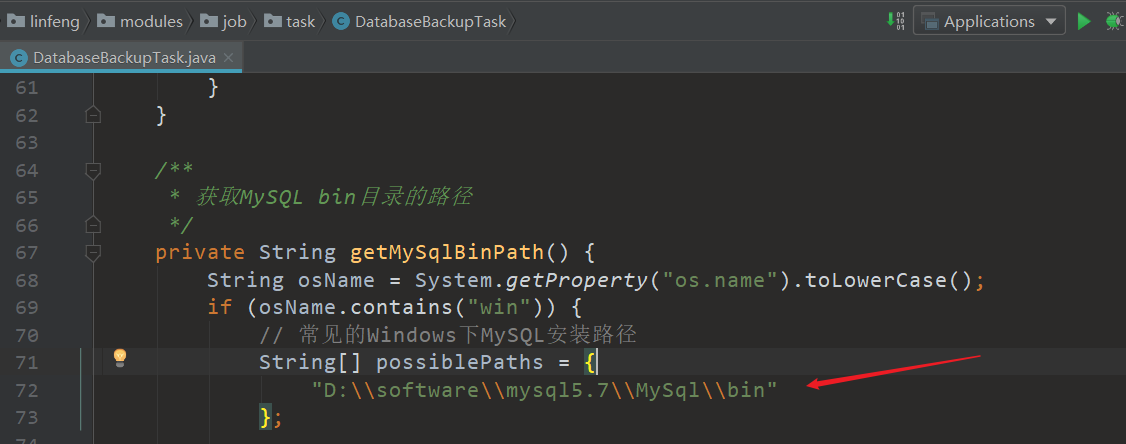
Task: Open the modules breadcrumb item
Action: (x=151, y=21)
